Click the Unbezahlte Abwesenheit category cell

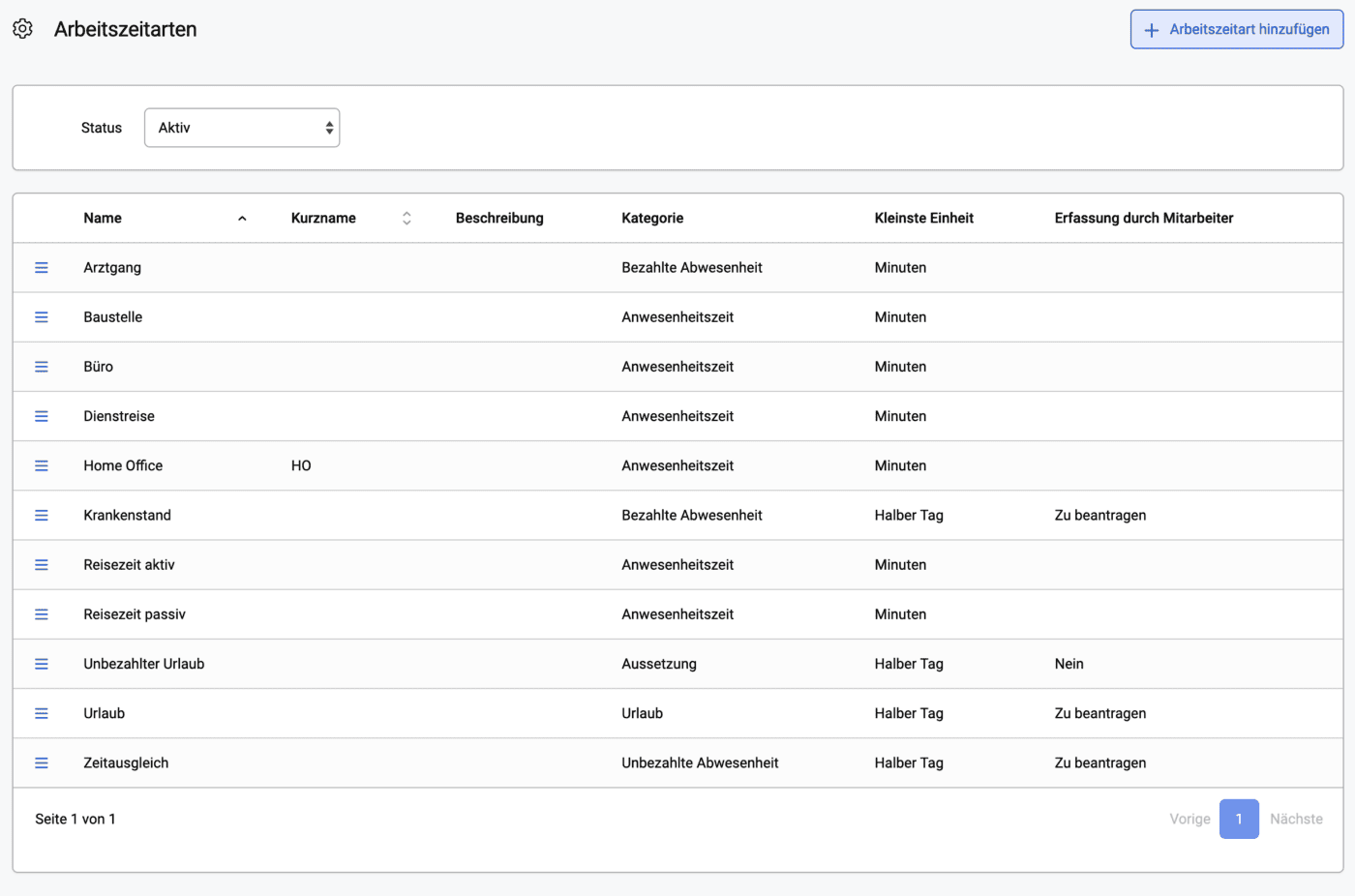(700, 763)
